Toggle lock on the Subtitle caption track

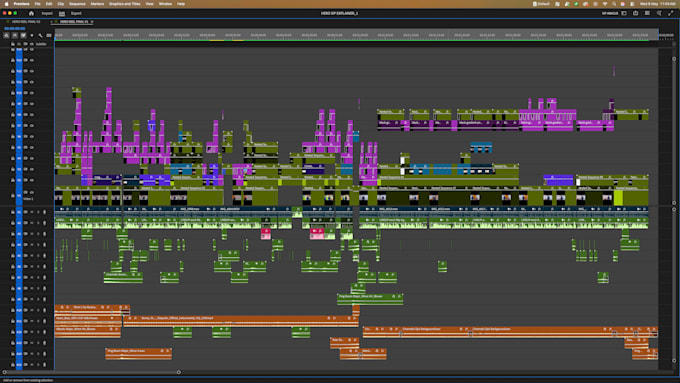pos(13,44)
